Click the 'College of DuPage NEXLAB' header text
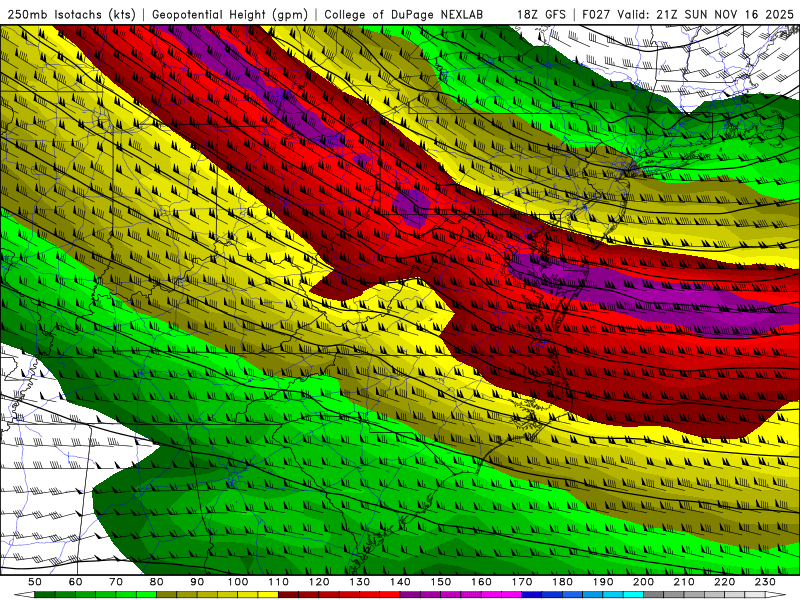 point(404,15)
